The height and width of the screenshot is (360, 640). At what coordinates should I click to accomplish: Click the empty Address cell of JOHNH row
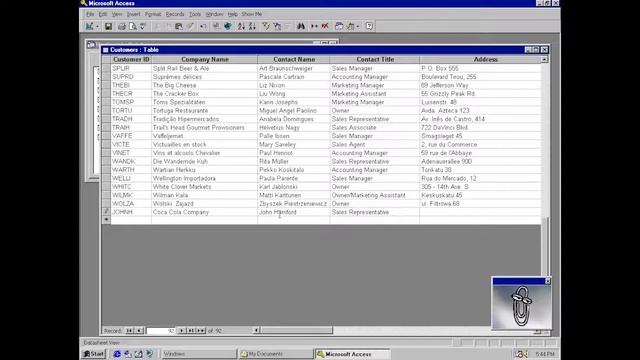[480, 212]
